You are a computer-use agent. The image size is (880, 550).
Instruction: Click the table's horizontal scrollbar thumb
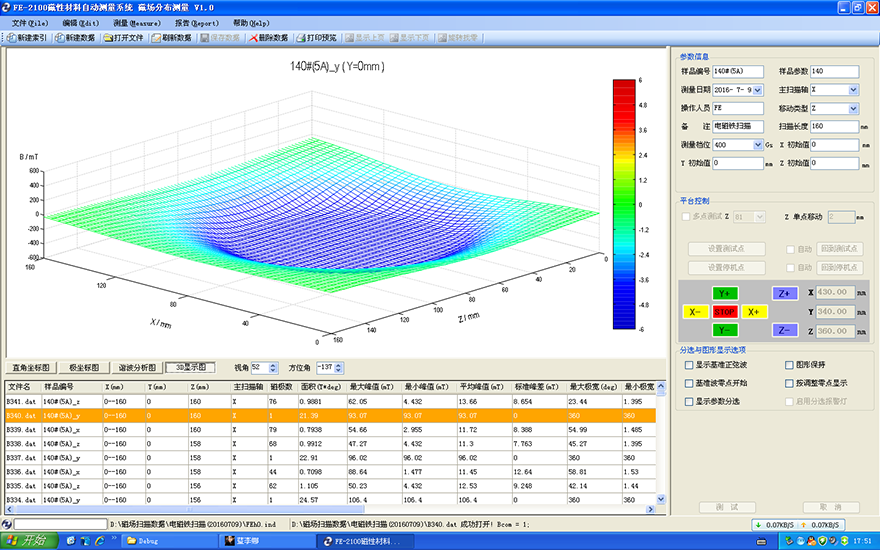(189, 509)
